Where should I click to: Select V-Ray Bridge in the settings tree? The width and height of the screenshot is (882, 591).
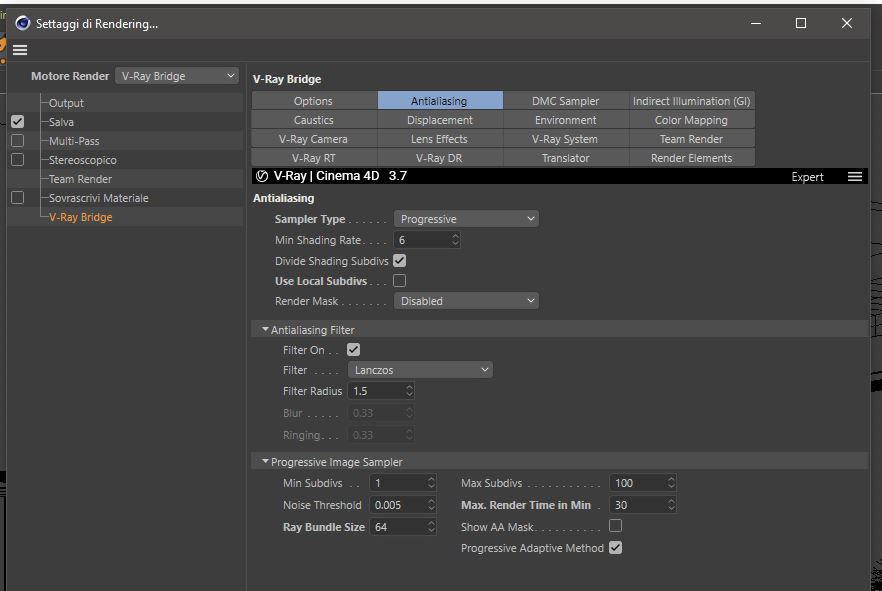(80, 217)
